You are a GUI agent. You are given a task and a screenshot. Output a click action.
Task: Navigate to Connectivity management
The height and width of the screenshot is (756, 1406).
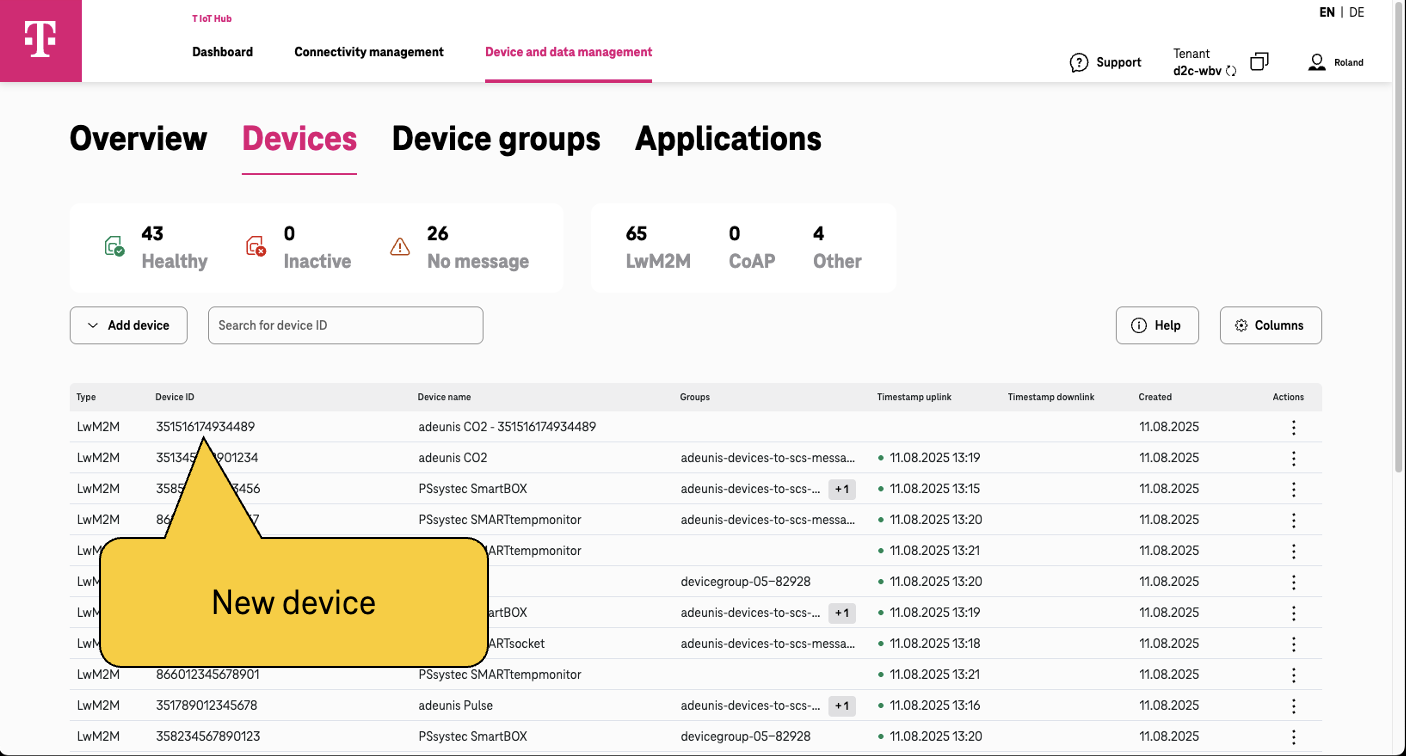[368, 51]
